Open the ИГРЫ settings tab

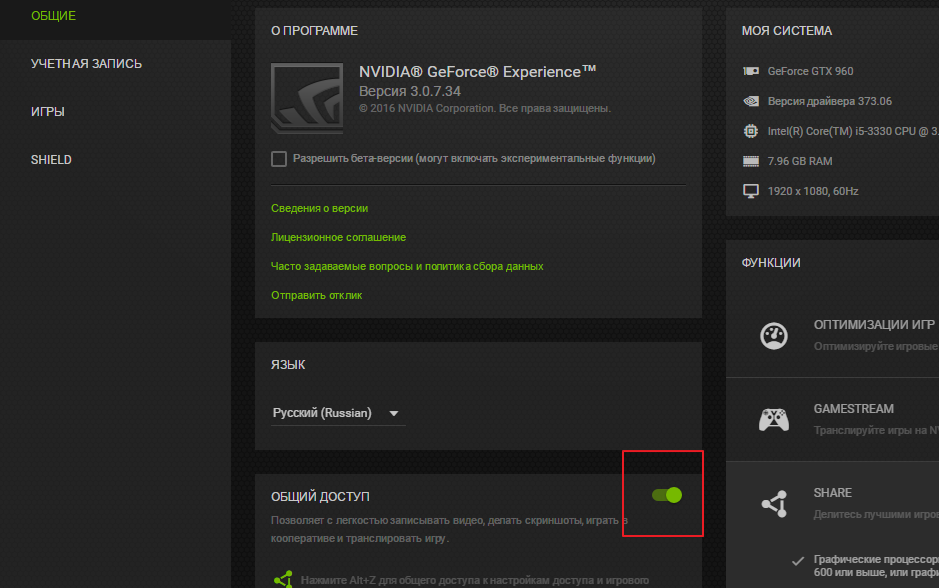(x=48, y=112)
